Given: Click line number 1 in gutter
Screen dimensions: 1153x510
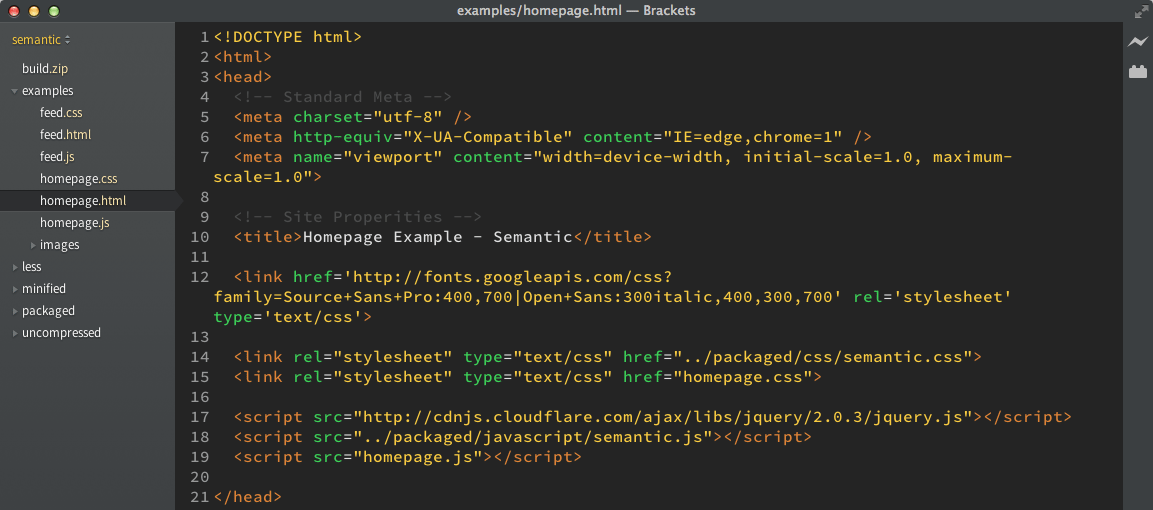Looking at the screenshot, I should click(205, 37).
